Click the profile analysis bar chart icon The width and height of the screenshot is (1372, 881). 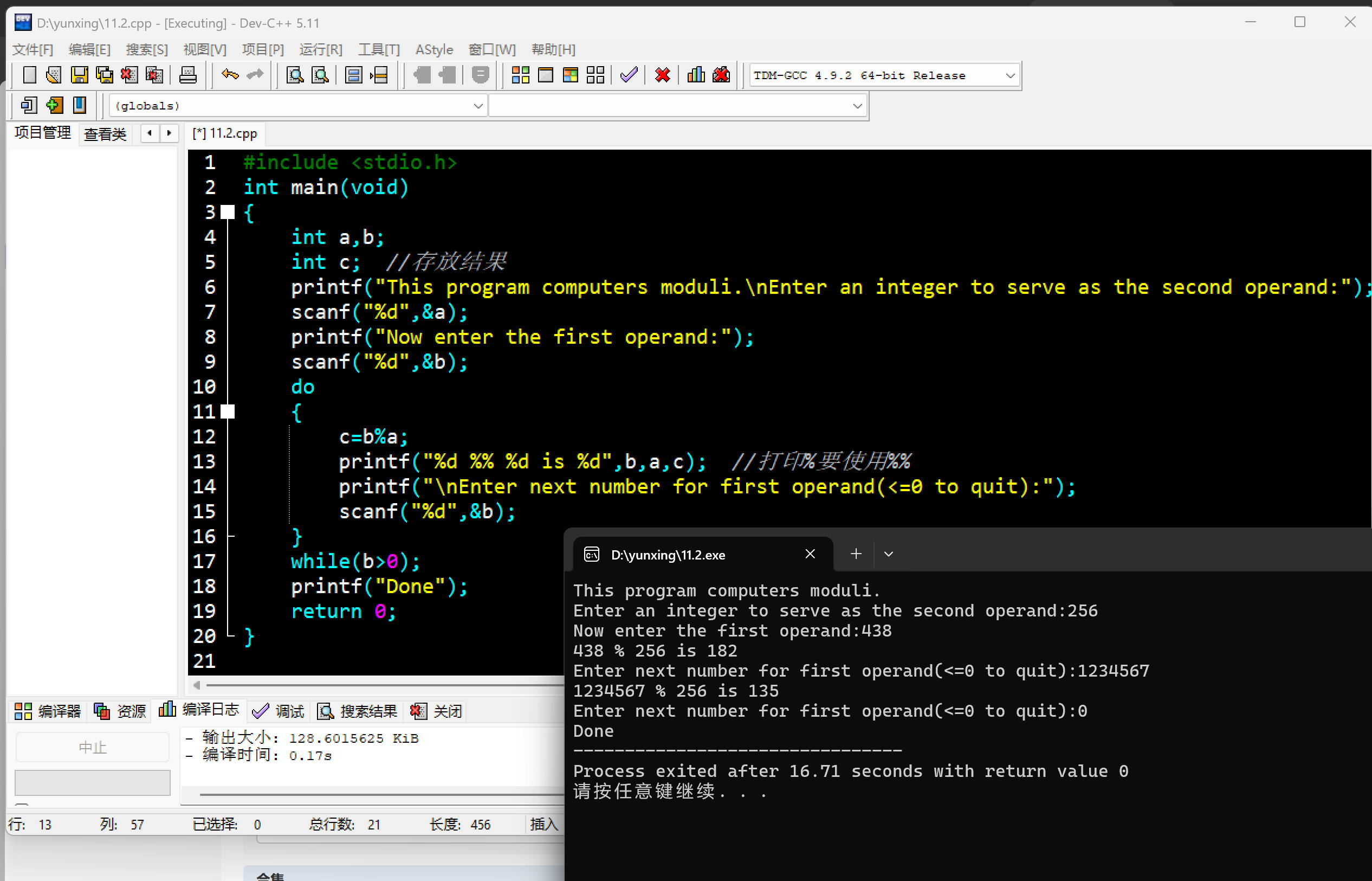(x=696, y=75)
